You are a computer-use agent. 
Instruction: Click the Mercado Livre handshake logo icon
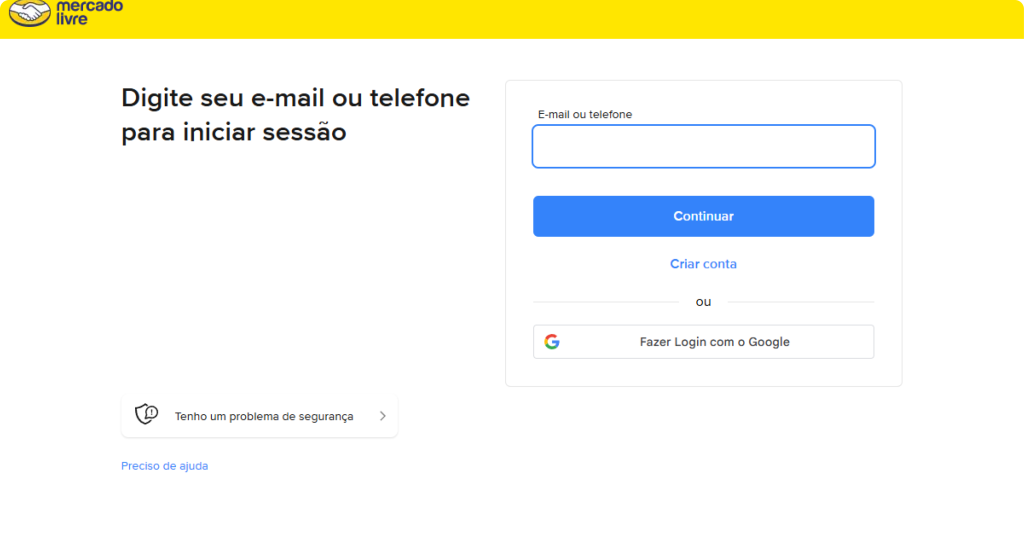(29, 14)
